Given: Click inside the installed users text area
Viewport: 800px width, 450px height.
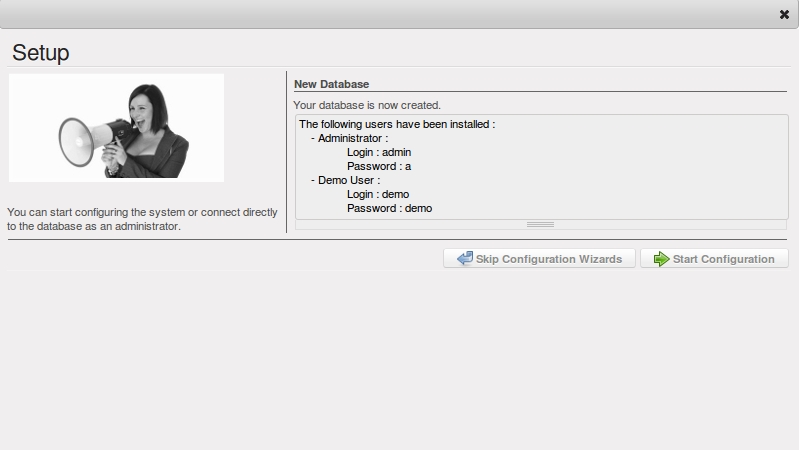Looking at the screenshot, I should tap(542, 167).
